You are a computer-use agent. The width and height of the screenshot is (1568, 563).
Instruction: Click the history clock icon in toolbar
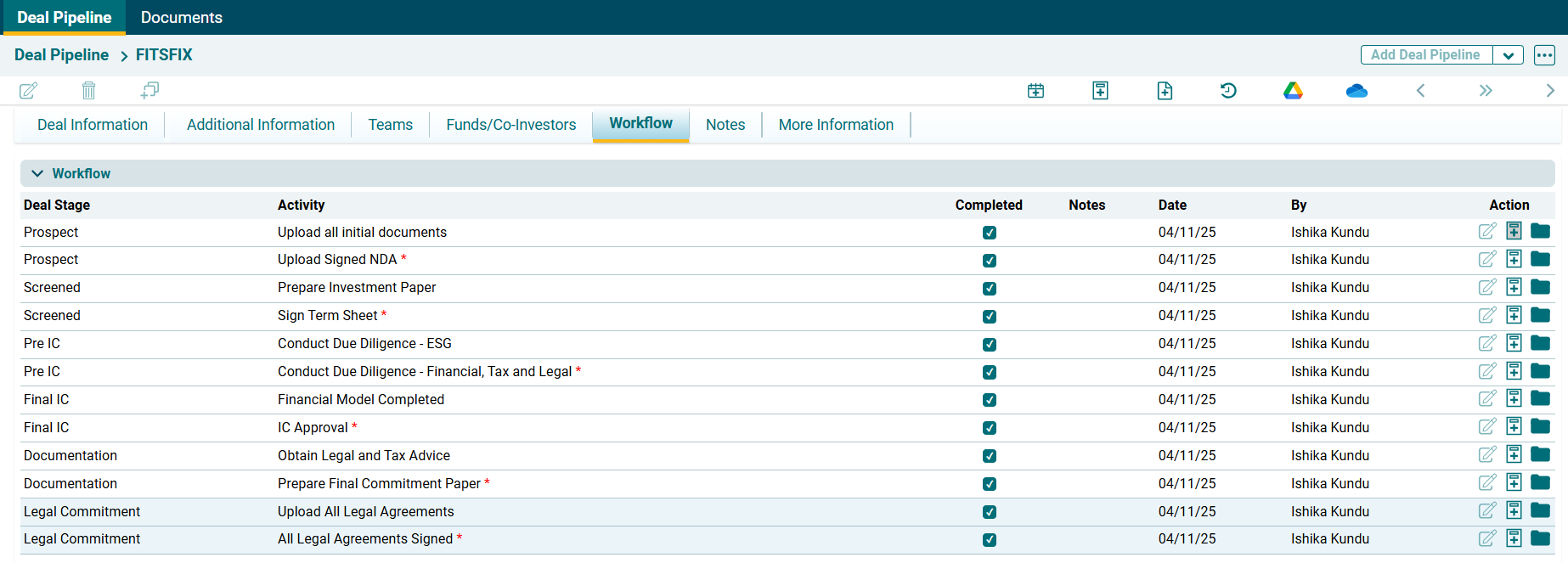point(1228,91)
